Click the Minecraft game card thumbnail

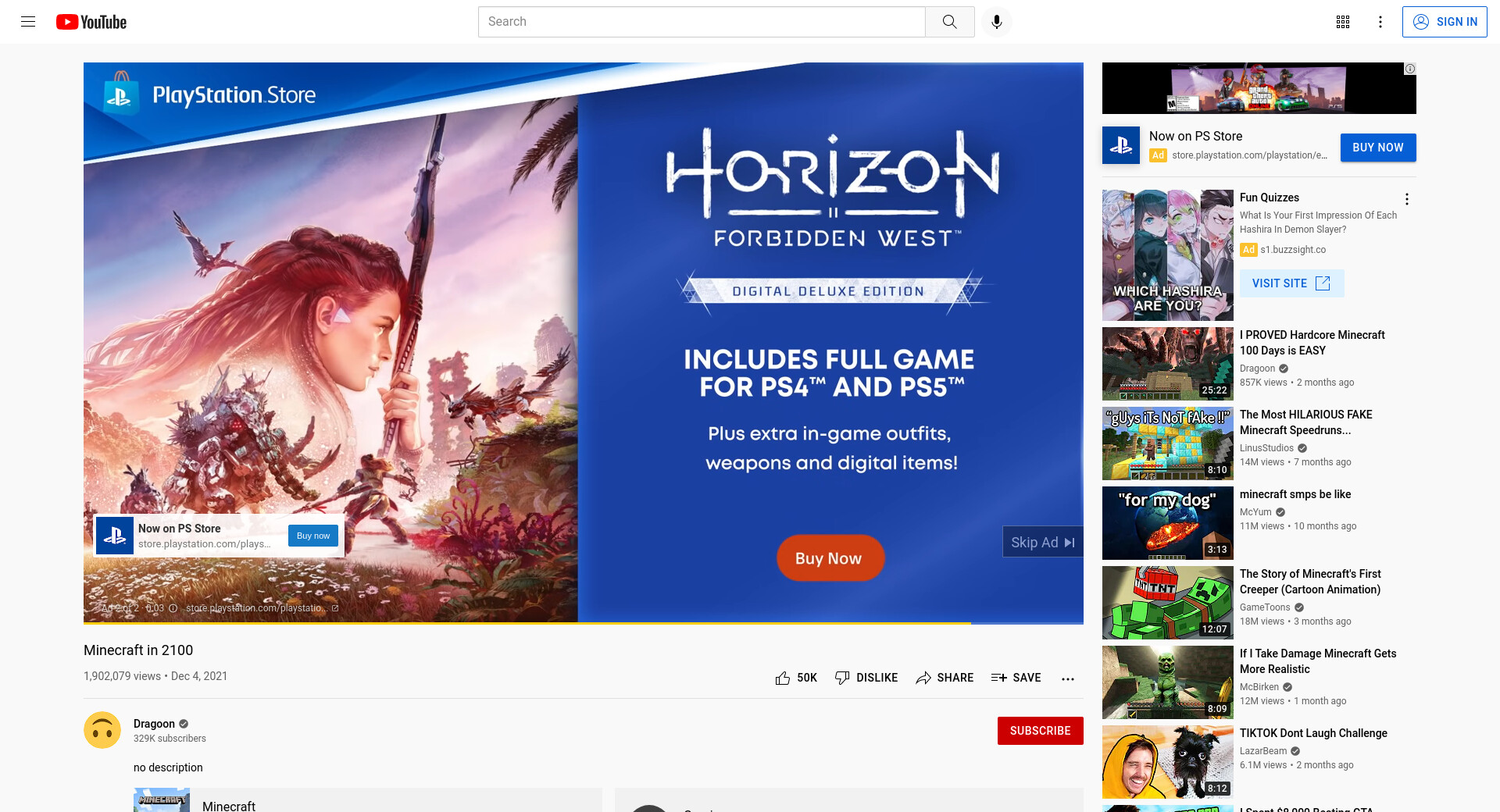pos(162,800)
